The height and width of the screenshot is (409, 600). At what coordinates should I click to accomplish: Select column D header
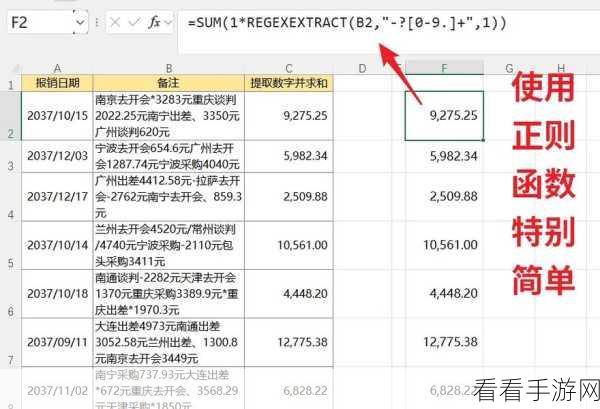[362, 68]
